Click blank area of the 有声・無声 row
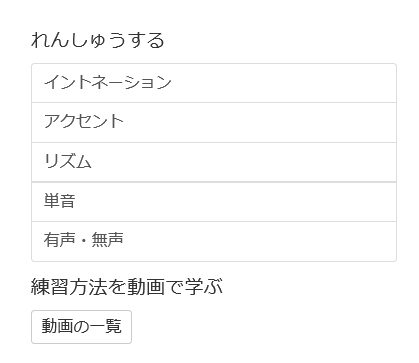The width and height of the screenshot is (419, 363). (x=260, y=241)
